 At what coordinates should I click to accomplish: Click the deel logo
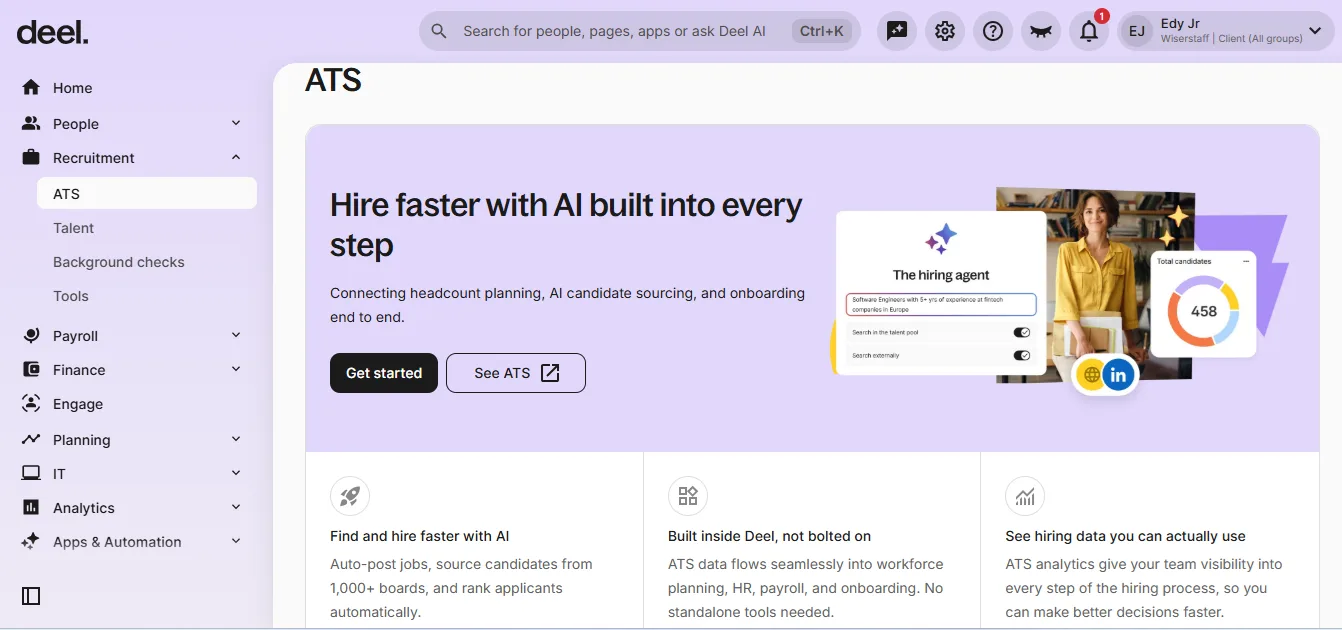coord(52,32)
